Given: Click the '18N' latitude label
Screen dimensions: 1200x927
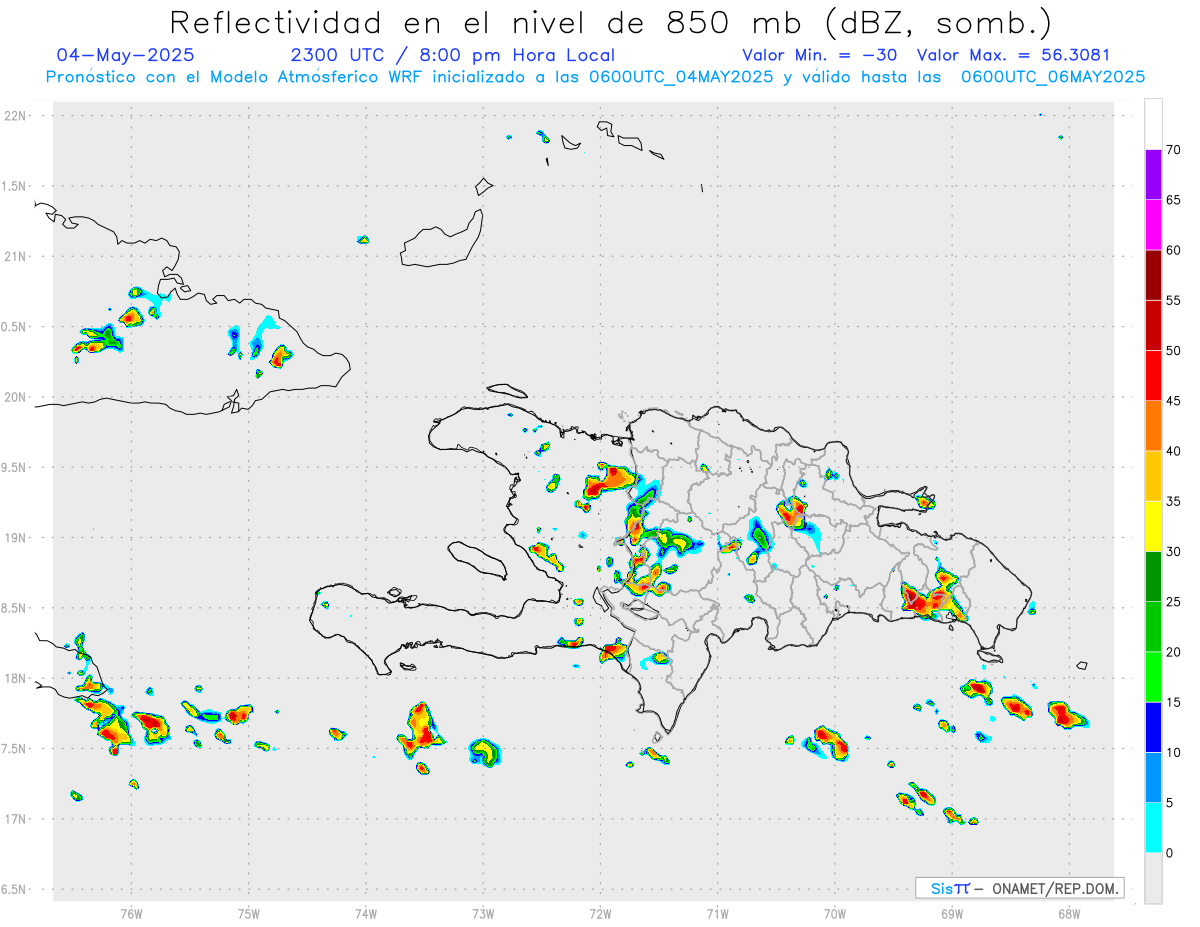Looking at the screenshot, I should (15, 678).
